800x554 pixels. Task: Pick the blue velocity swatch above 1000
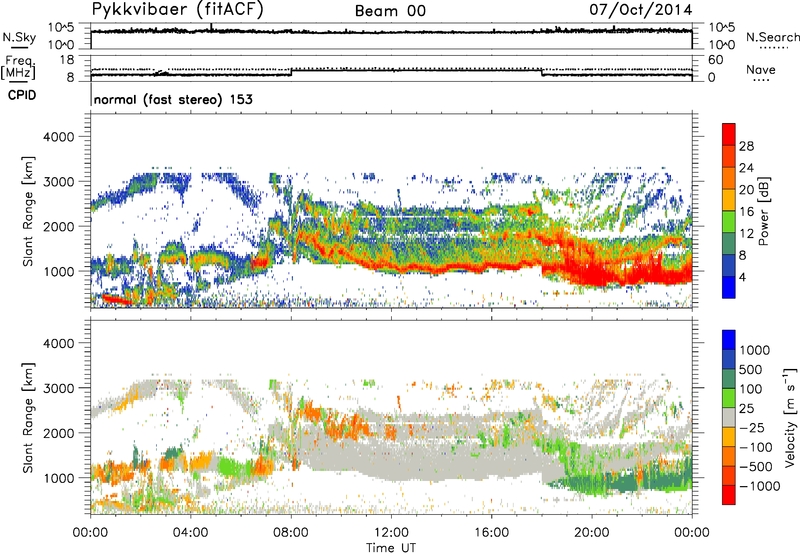[x=729, y=340]
